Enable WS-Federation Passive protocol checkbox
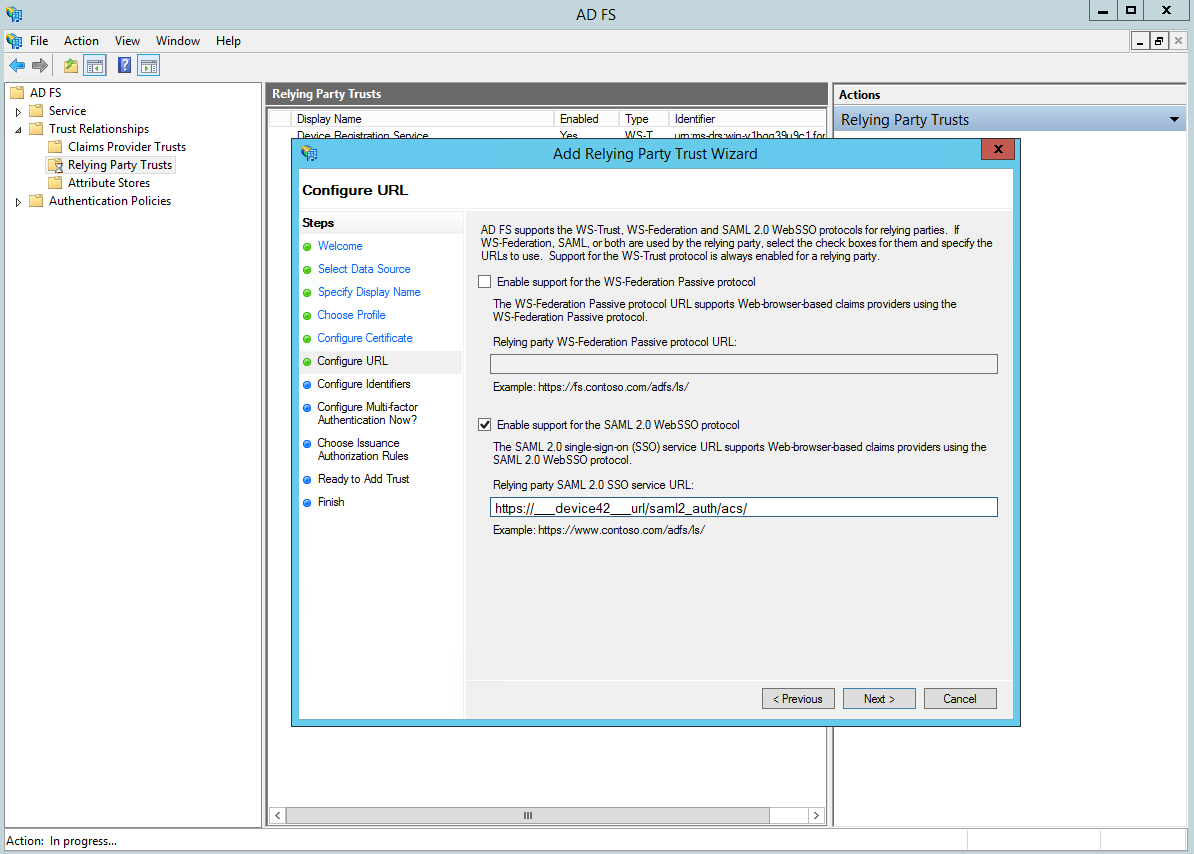1194x854 pixels. pyautogui.click(x=485, y=282)
